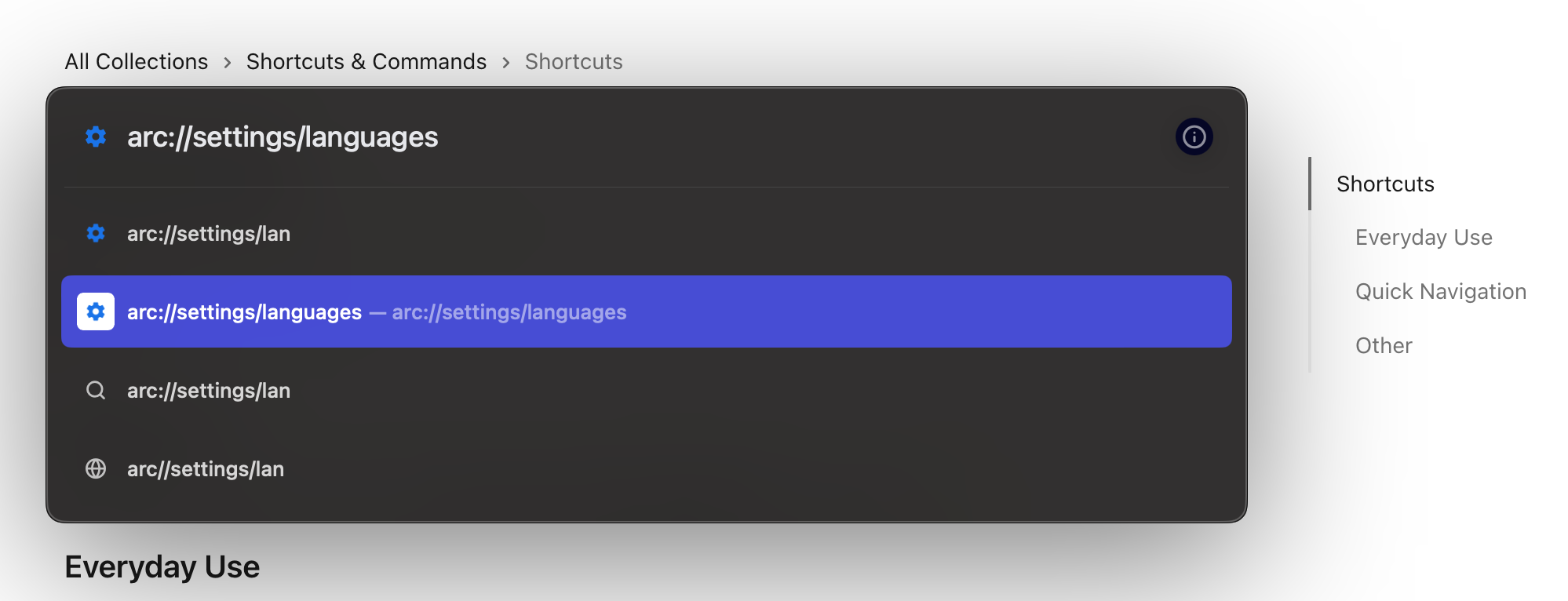Select Shortcuts in the right table of contents
The height and width of the screenshot is (601, 1568).
[1385, 184]
